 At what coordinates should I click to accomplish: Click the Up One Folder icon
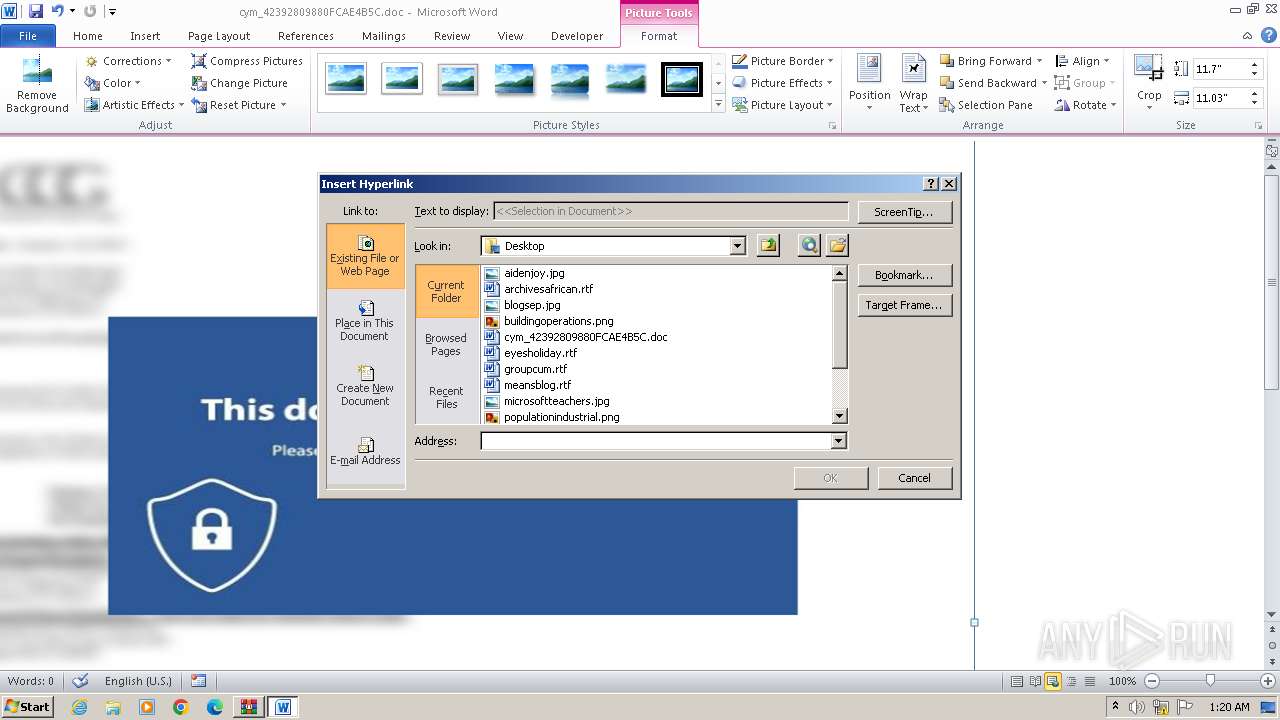coord(768,245)
